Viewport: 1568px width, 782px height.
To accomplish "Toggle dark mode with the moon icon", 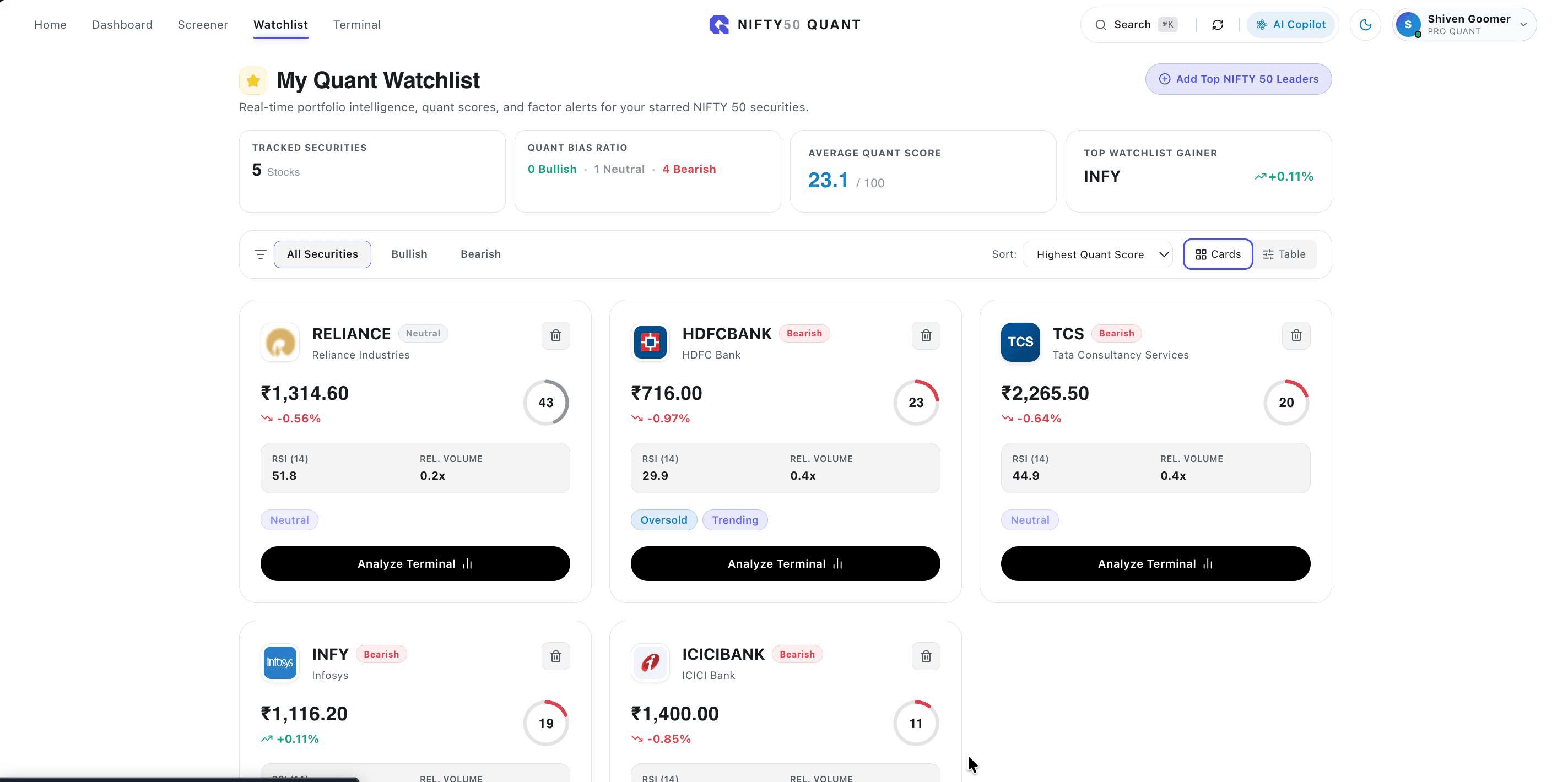I will pyautogui.click(x=1365, y=25).
